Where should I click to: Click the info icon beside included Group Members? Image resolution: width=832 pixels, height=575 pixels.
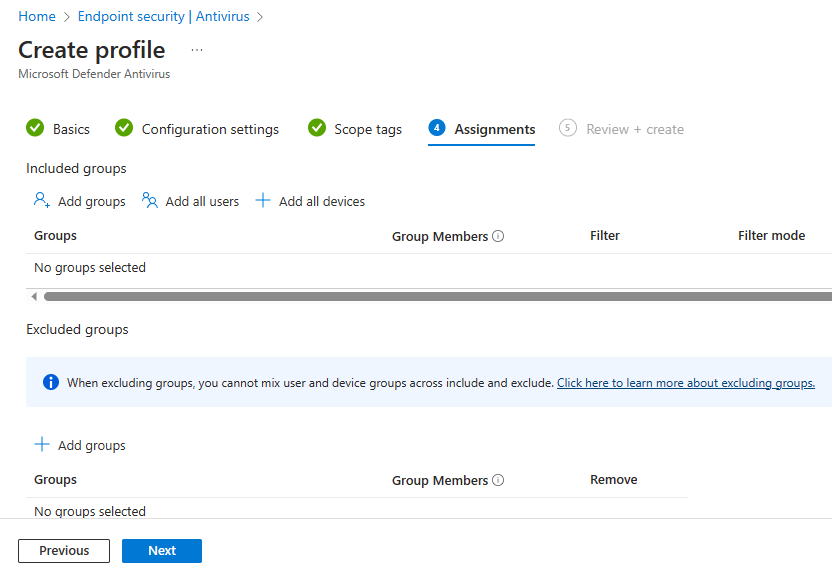(498, 237)
